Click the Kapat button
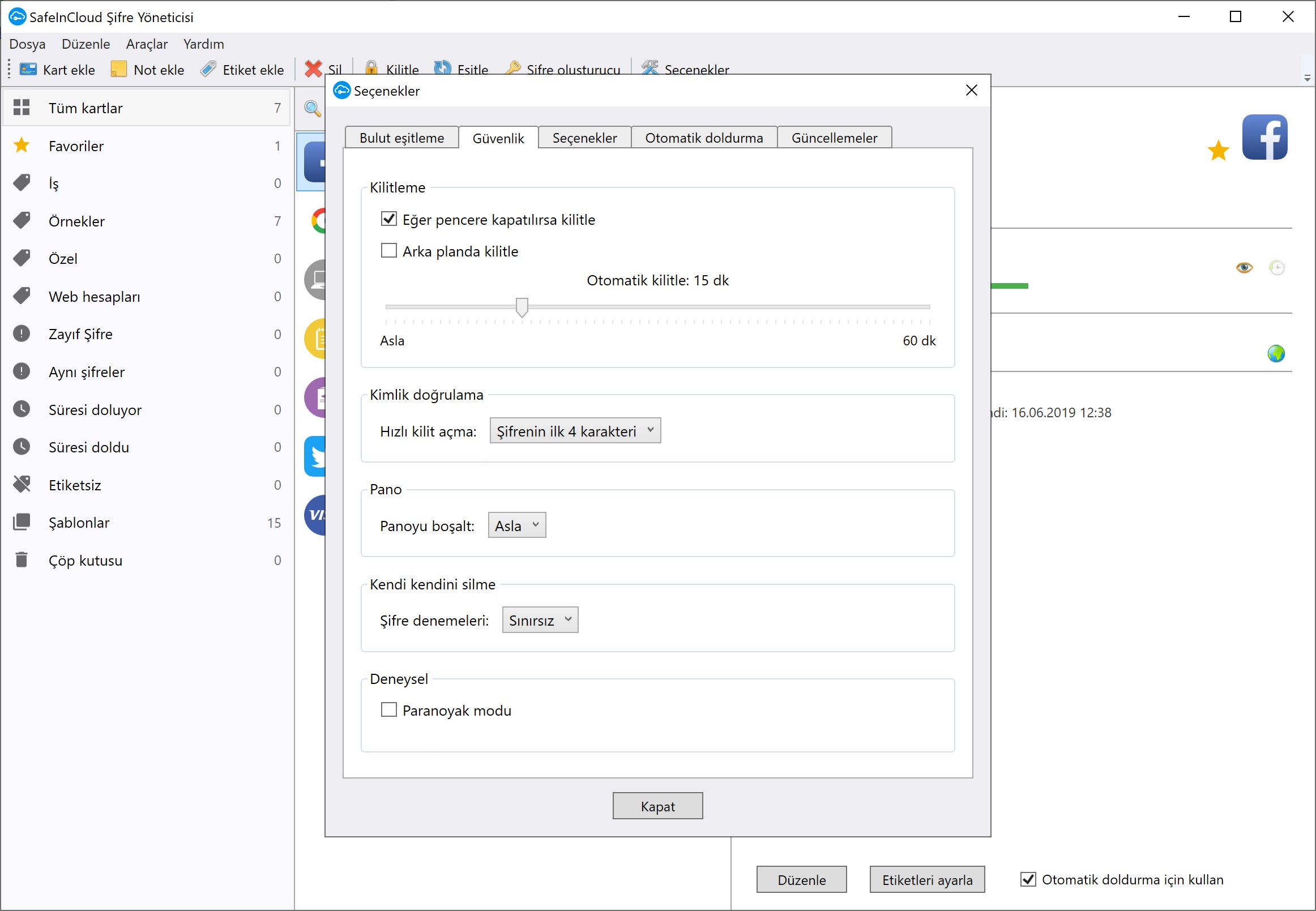The width and height of the screenshot is (1316, 911). 657,806
